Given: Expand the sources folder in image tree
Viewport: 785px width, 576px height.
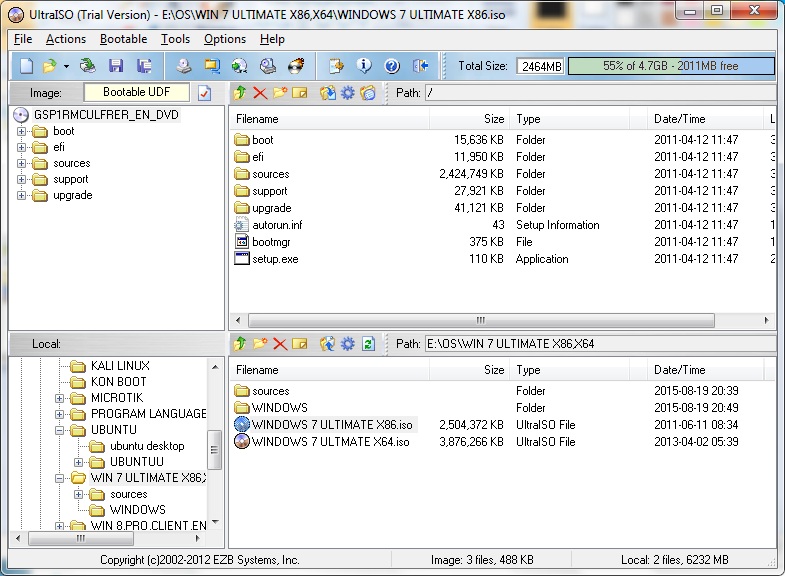Looking at the screenshot, I should (21, 164).
